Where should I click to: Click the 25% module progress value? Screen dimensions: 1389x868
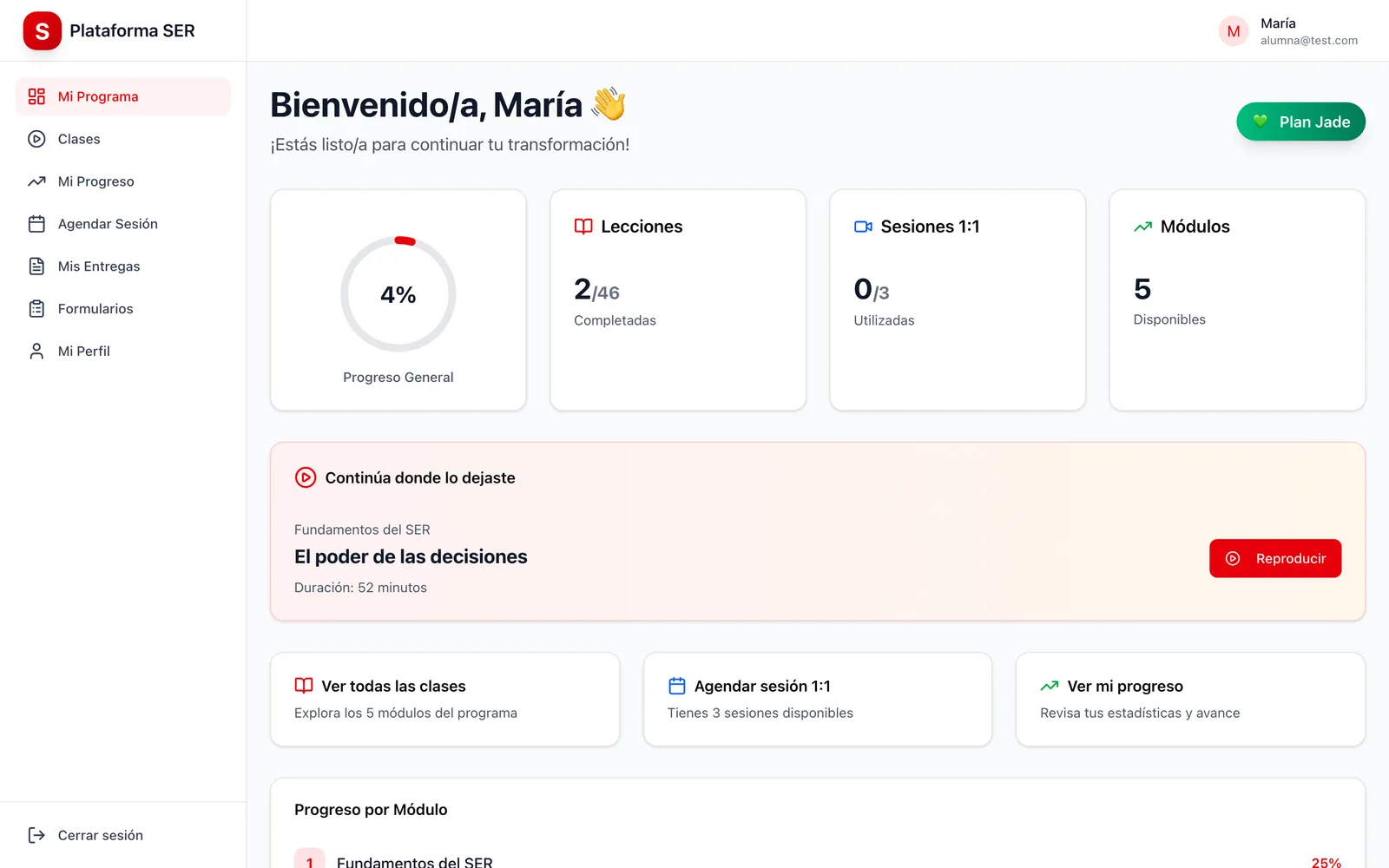coord(1326,862)
